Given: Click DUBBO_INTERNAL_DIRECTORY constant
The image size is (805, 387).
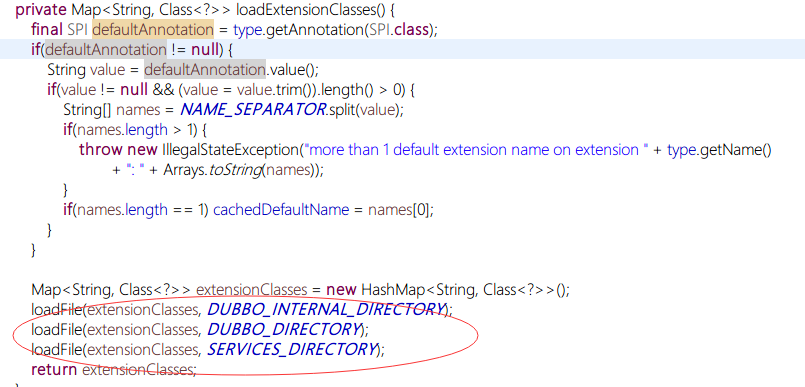Looking at the screenshot, I should (327, 309).
